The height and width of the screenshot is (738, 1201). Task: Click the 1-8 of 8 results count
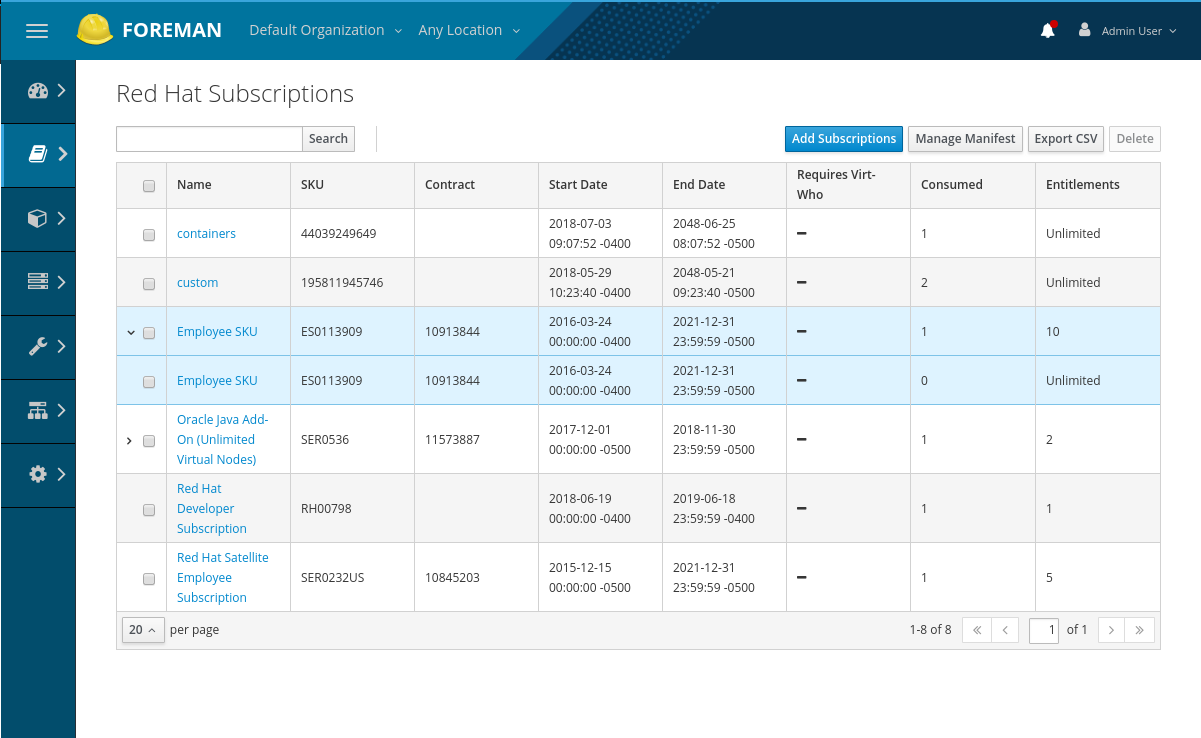(930, 630)
